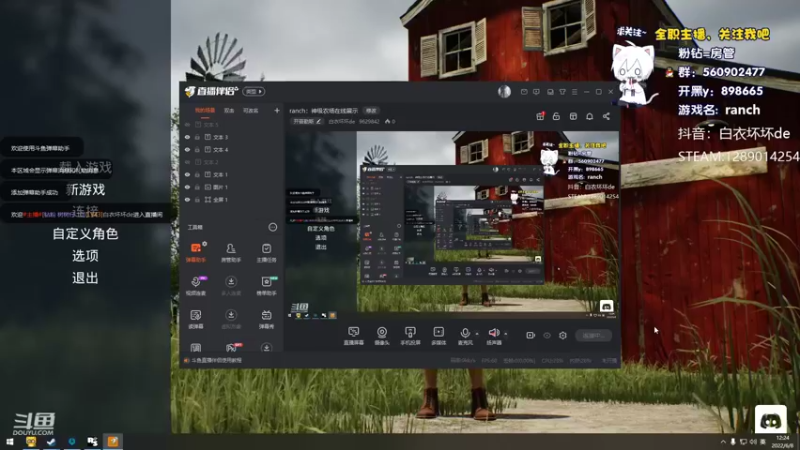Toggle the lock on the 文本3 layer
Viewport: 800px width, 450px height.
click(x=197, y=137)
